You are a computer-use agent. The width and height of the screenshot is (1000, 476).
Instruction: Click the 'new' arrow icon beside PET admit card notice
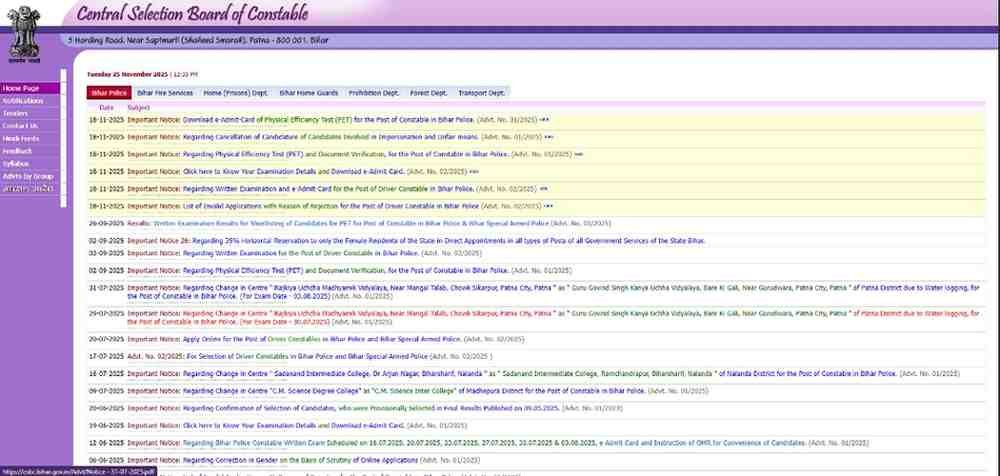click(545, 118)
